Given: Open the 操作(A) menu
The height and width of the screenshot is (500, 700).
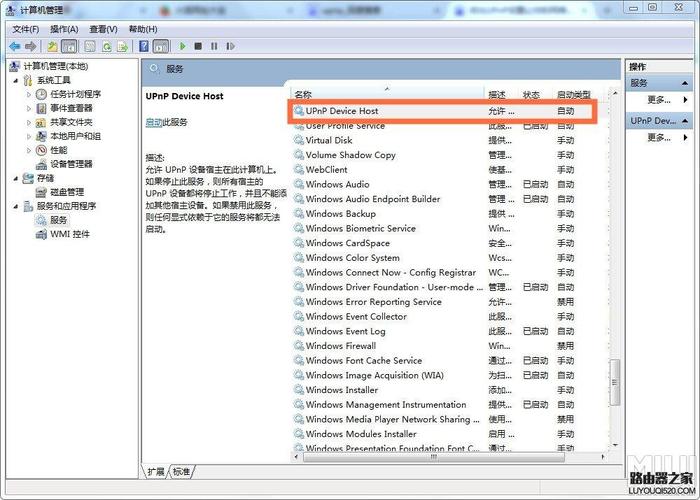Looking at the screenshot, I should (64, 29).
